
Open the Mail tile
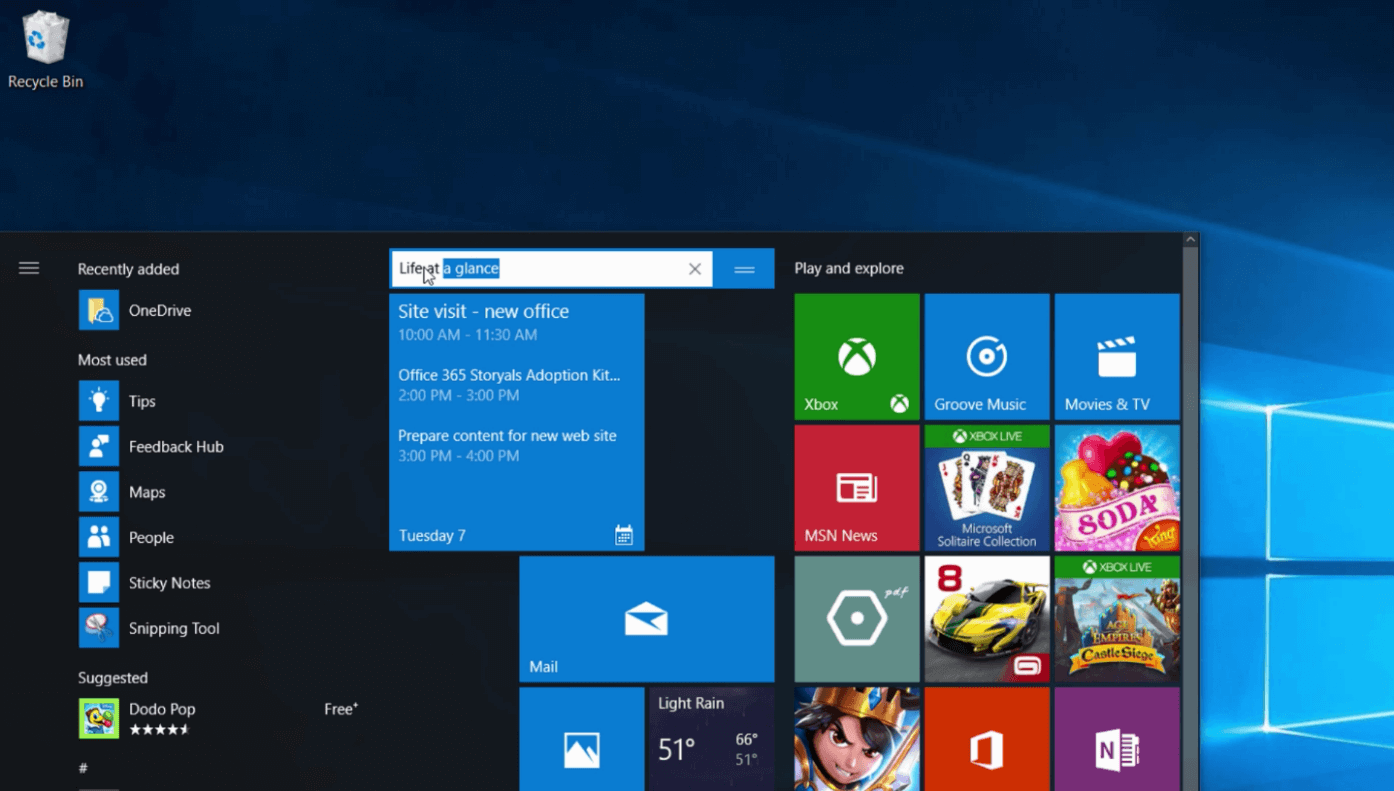(x=646, y=619)
